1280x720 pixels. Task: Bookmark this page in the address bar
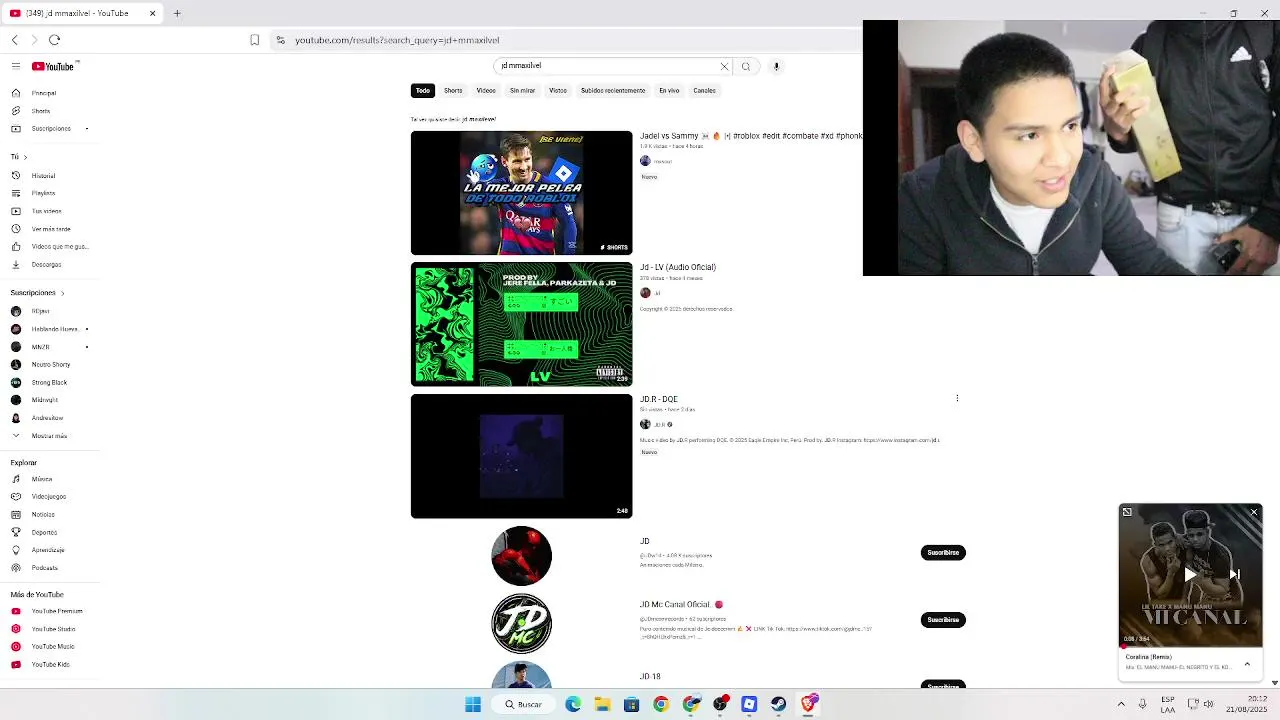tap(254, 40)
